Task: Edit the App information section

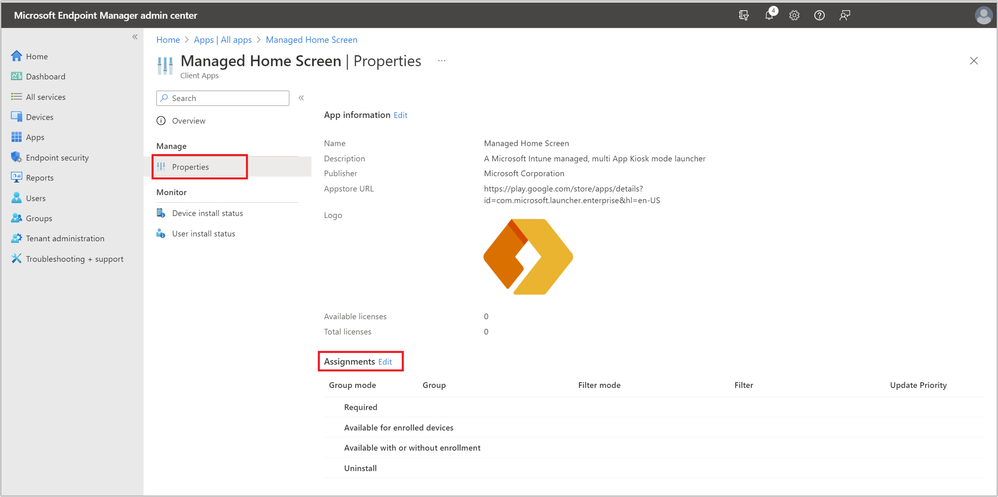Action: pos(400,115)
